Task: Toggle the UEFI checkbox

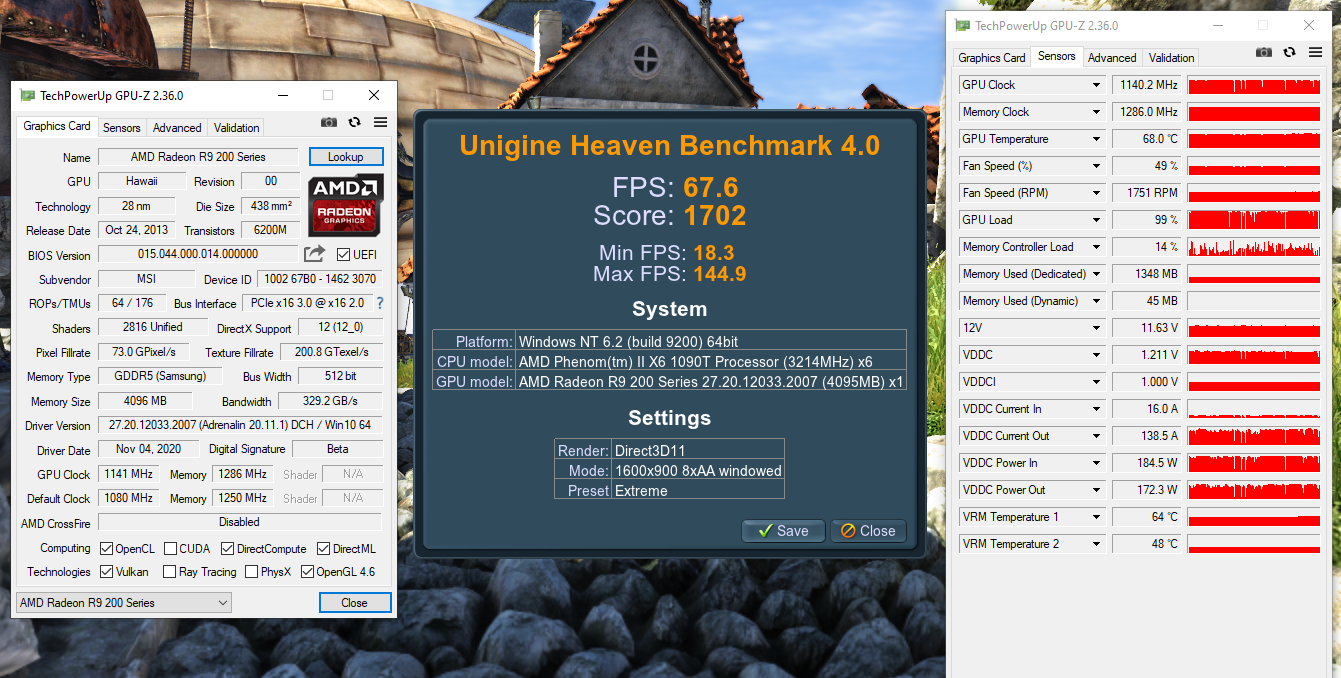Action: click(x=343, y=254)
